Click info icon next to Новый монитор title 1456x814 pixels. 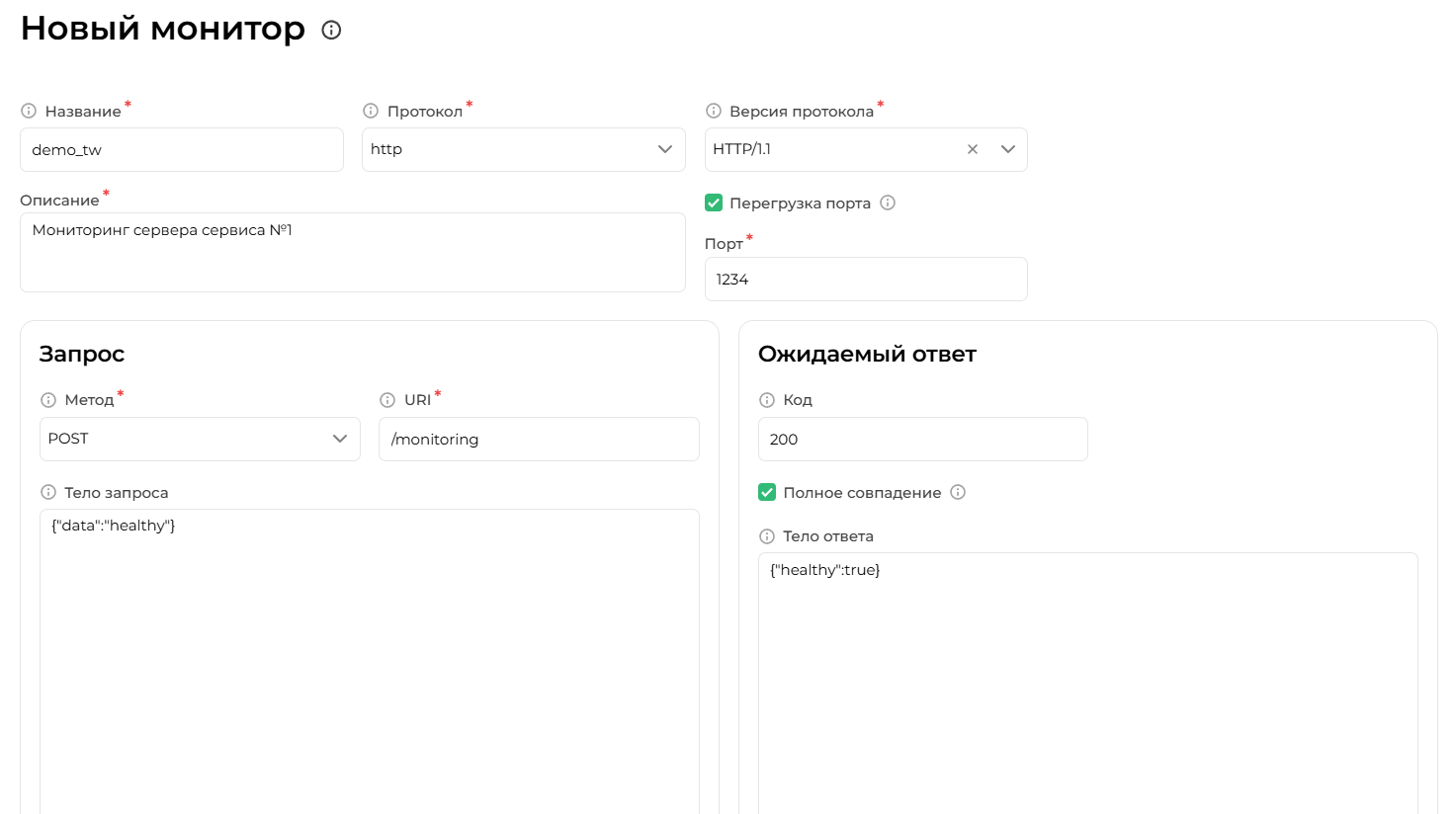[x=331, y=31]
